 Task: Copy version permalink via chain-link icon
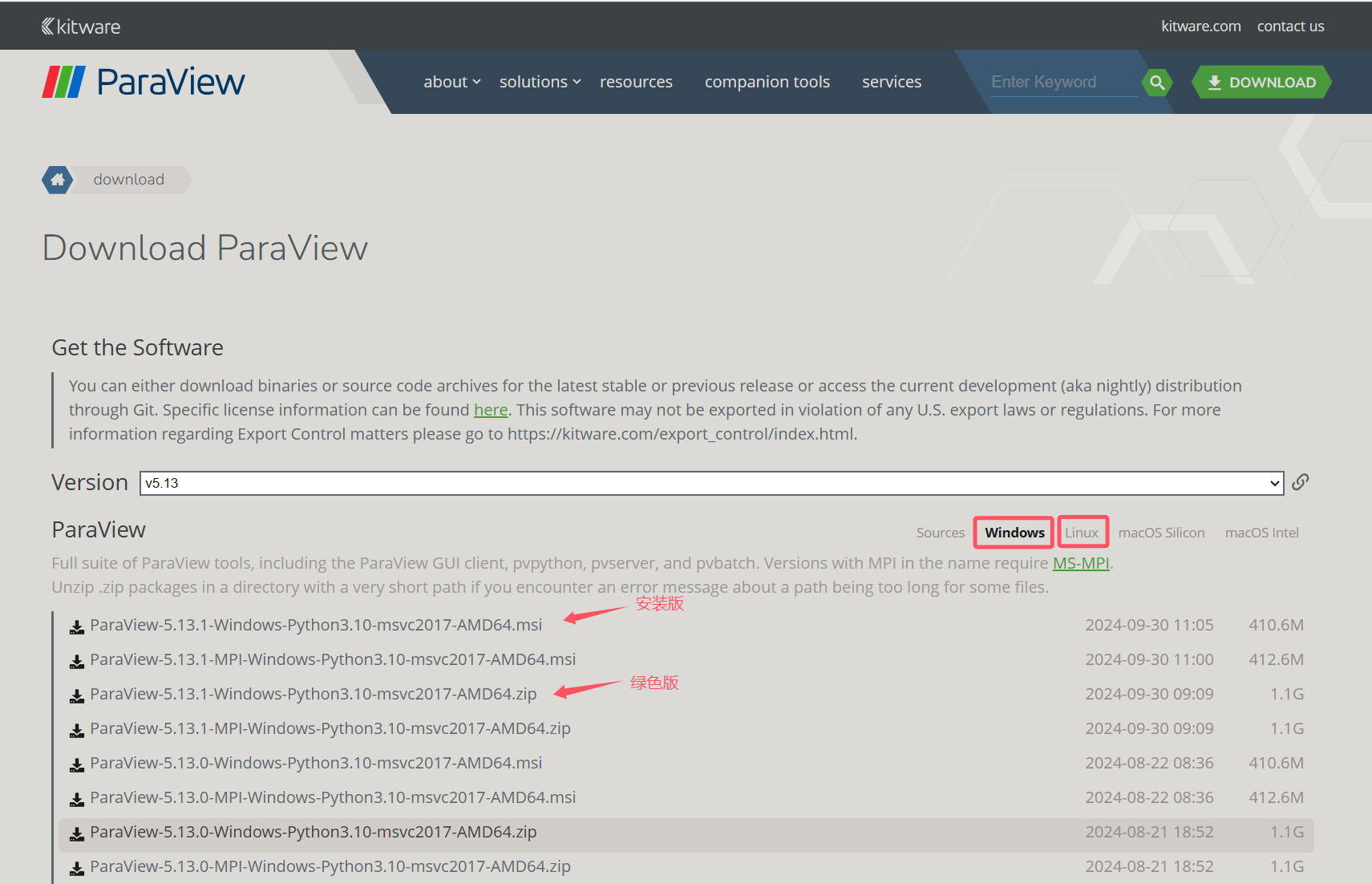[1301, 482]
